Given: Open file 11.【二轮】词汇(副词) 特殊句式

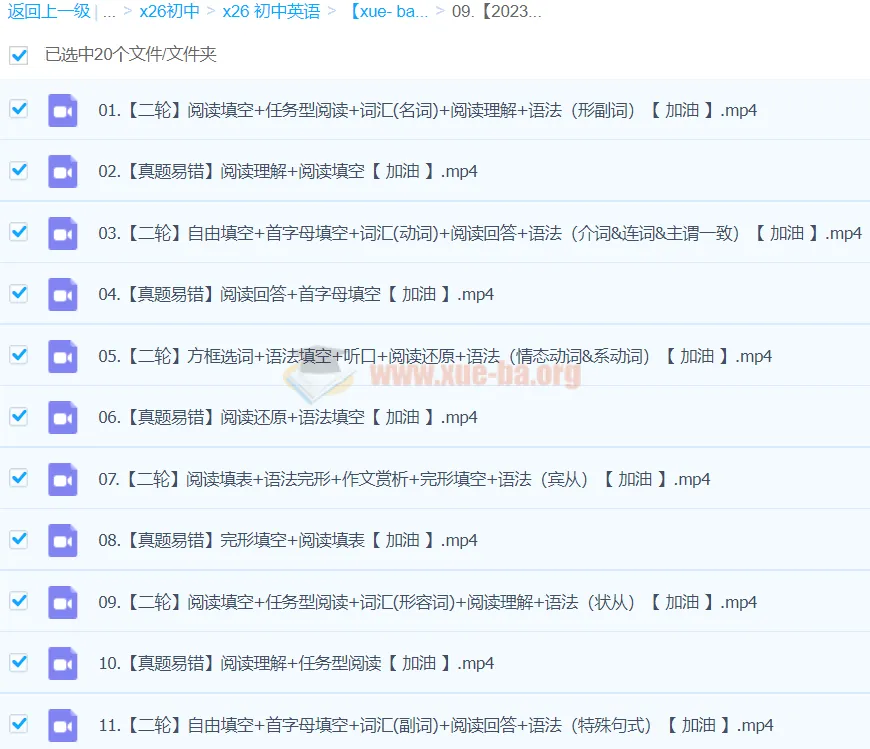Looking at the screenshot, I should (436, 725).
